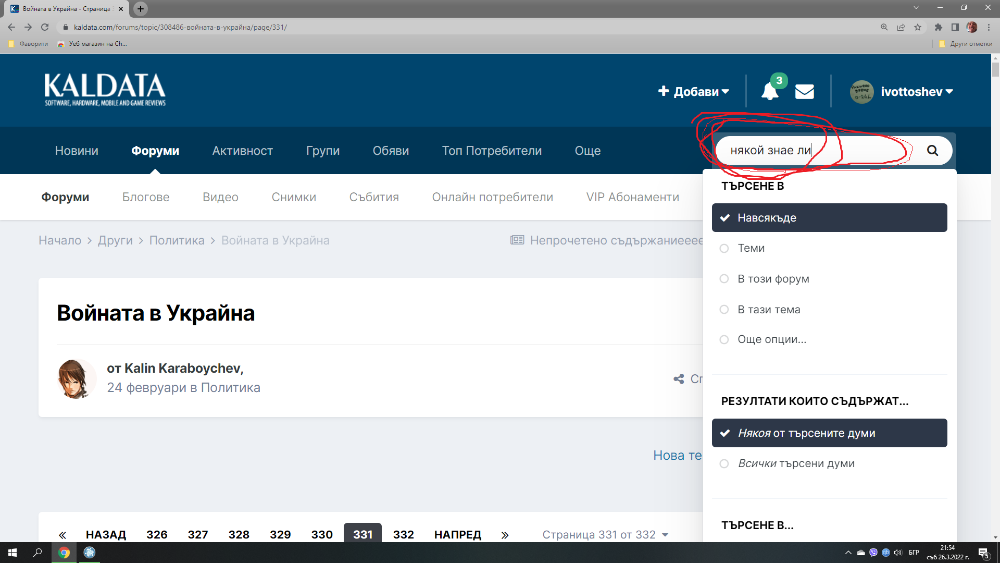Click the НАЗАД pagination button
Image resolution: width=1000 pixels, height=563 pixels.
coord(106,534)
